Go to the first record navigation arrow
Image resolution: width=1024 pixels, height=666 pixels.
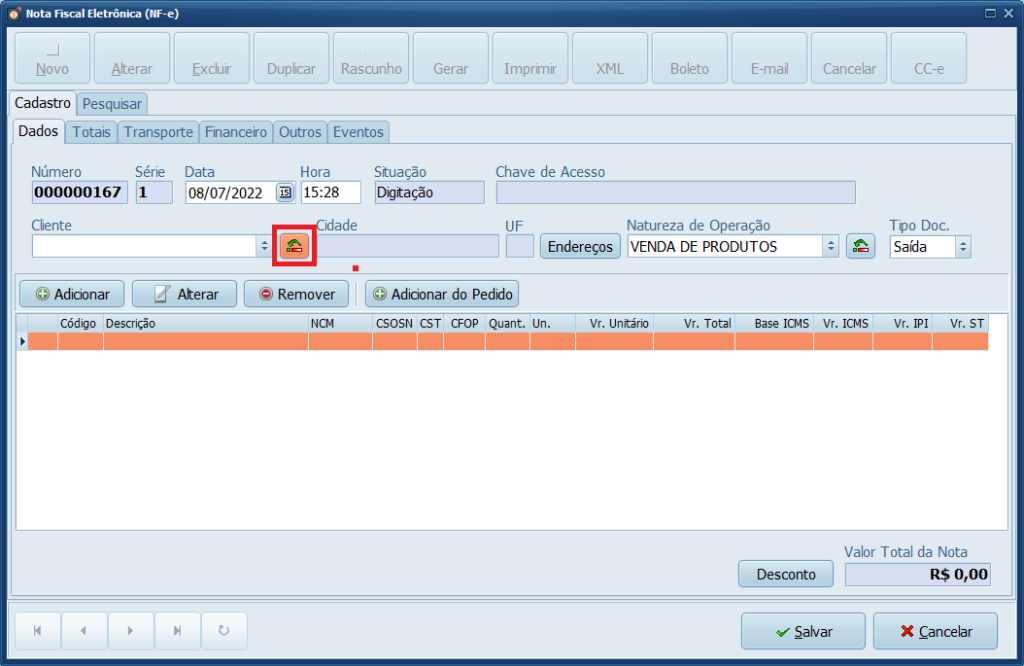pyautogui.click(x=38, y=631)
